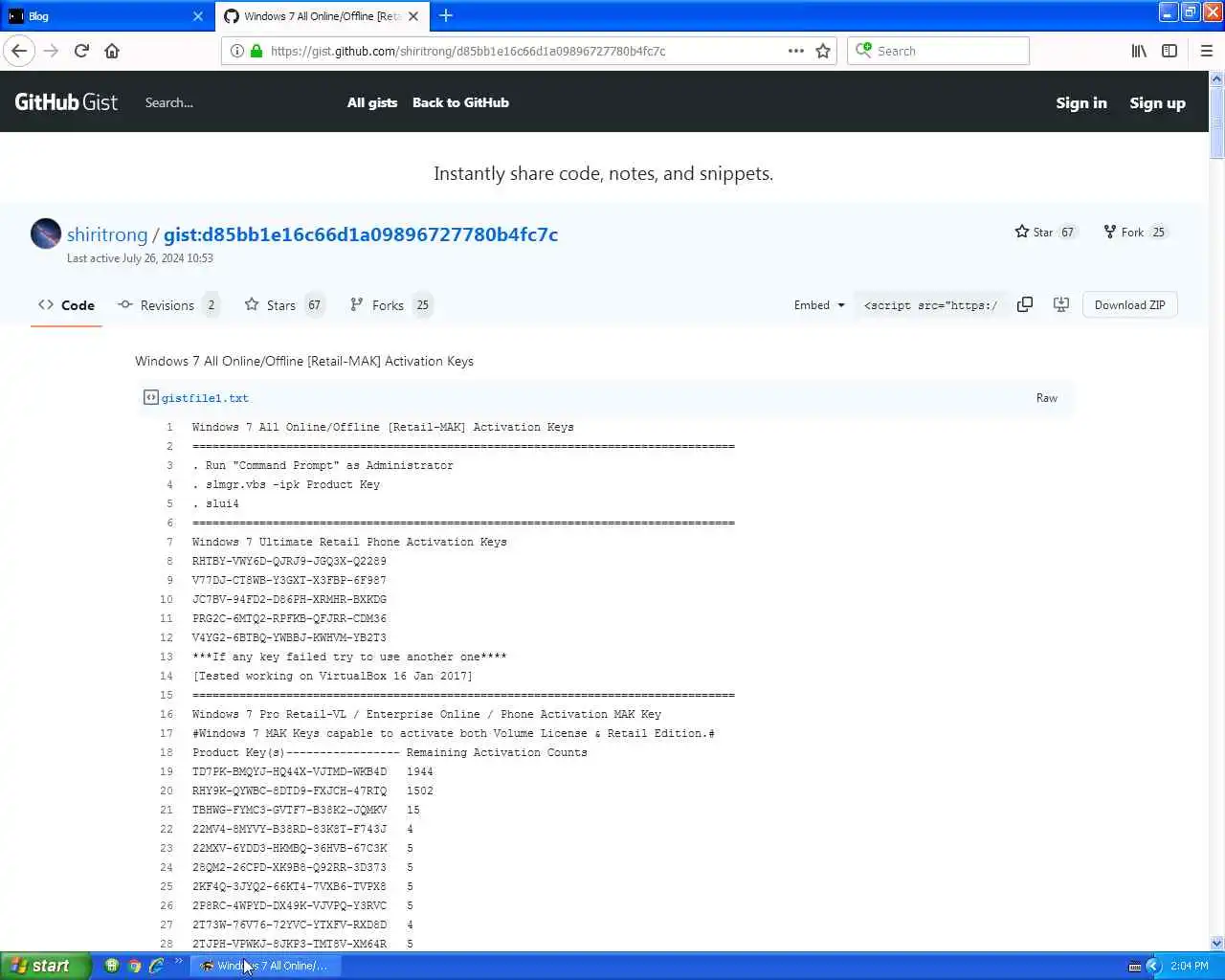Viewport: 1225px width, 980px height.
Task: Bookmark this page with star icon
Action: 823,51
